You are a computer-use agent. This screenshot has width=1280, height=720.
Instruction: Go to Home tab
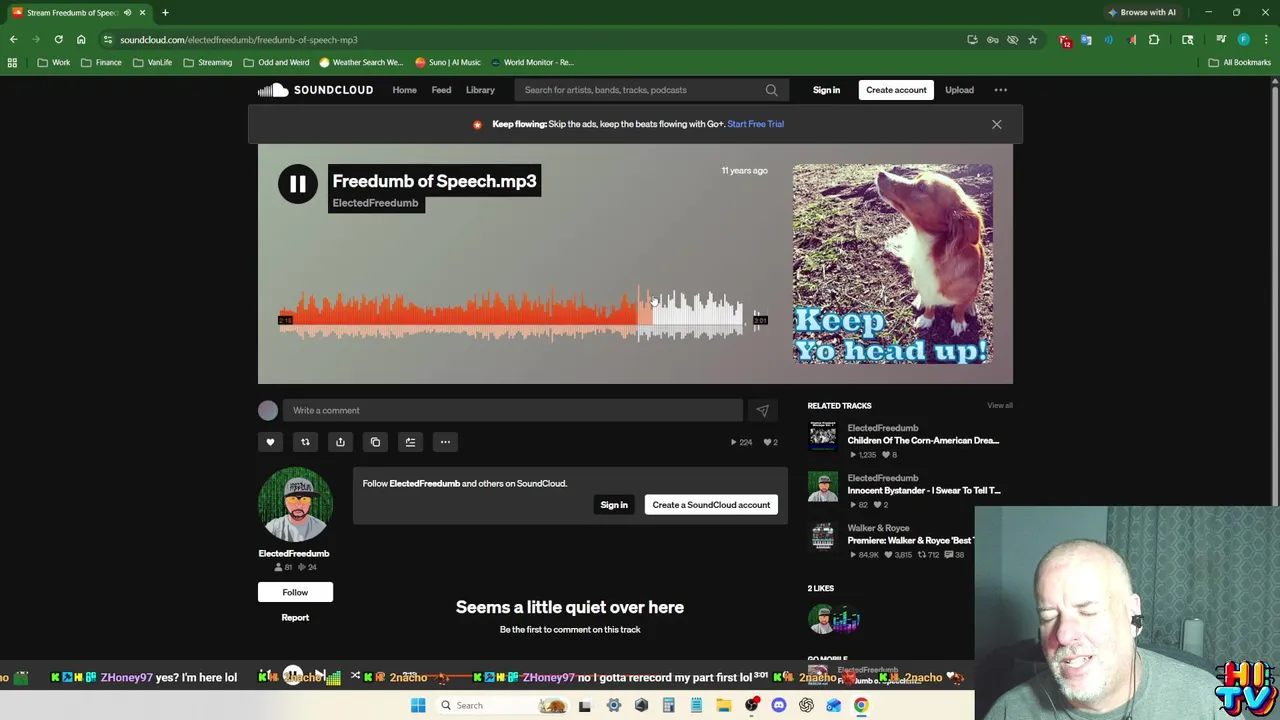[404, 90]
